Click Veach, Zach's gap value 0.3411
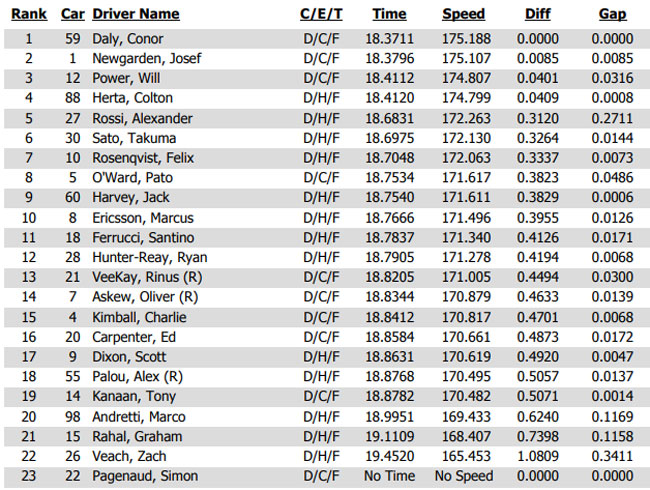The height and width of the screenshot is (490, 650). click(612, 456)
